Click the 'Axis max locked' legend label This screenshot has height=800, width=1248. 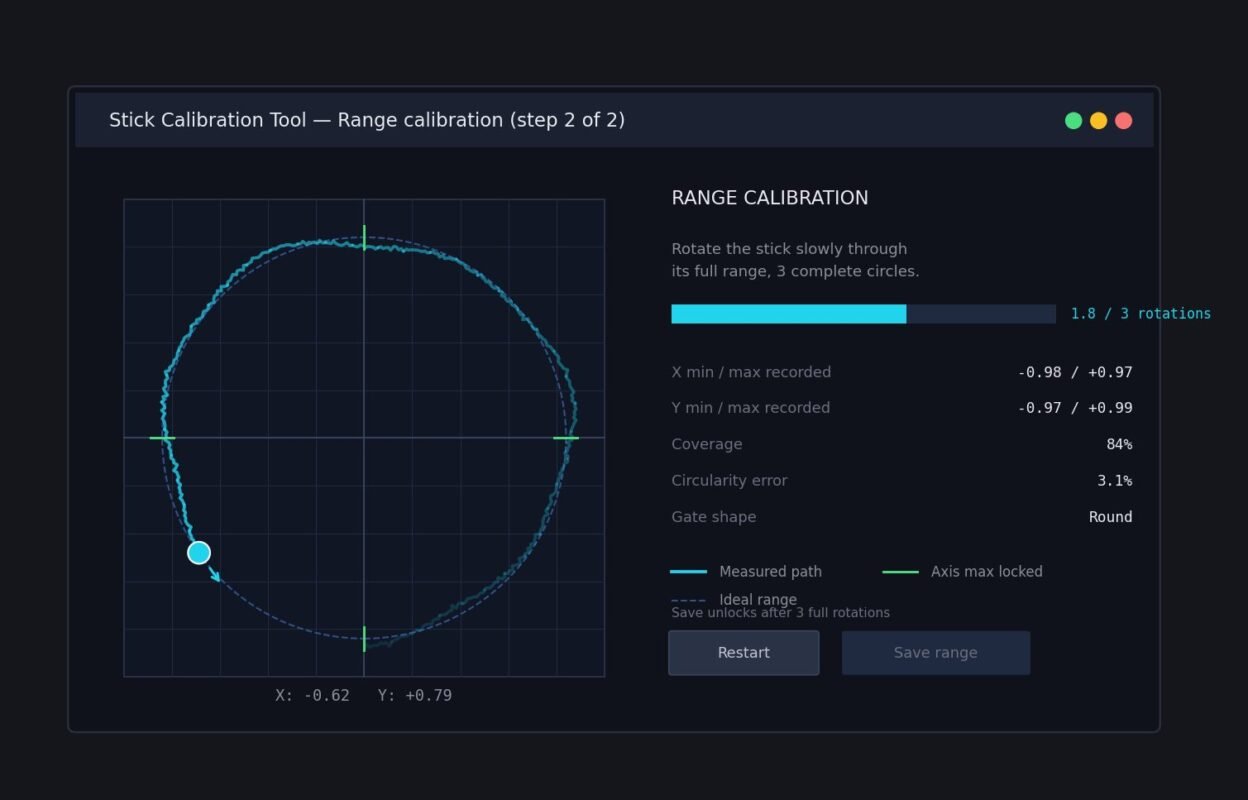pos(987,572)
